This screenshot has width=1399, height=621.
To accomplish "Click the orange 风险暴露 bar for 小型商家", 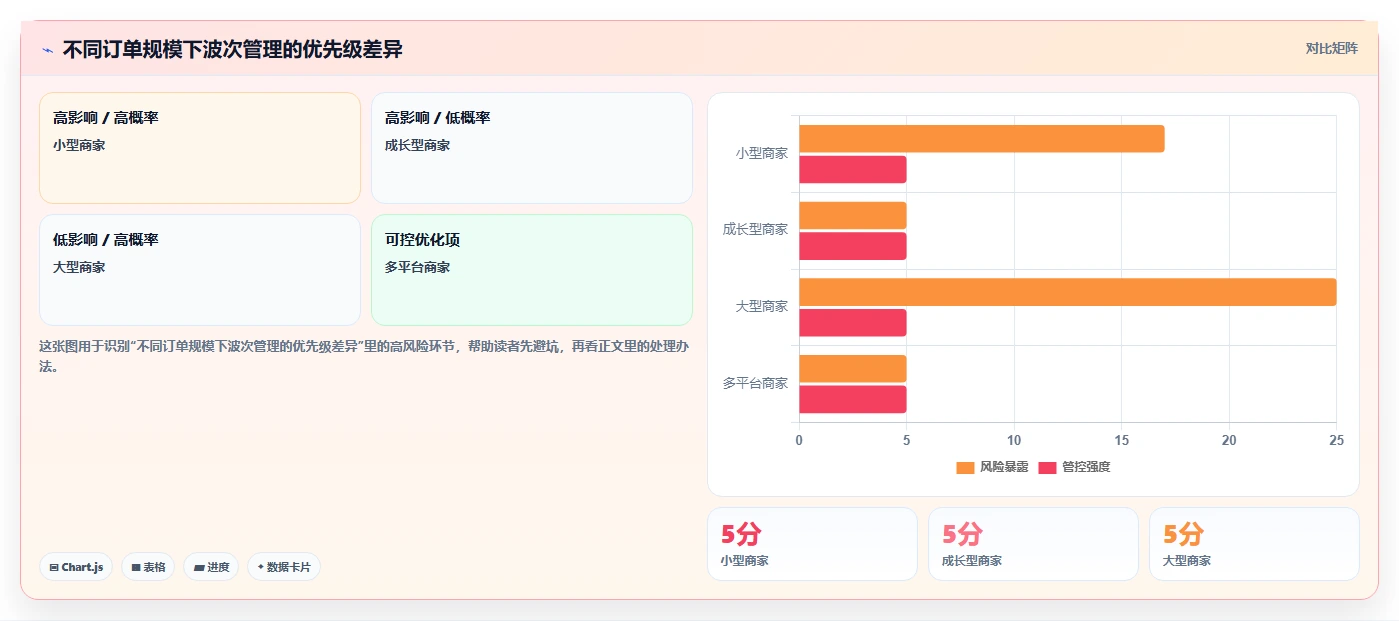I will 982,139.
